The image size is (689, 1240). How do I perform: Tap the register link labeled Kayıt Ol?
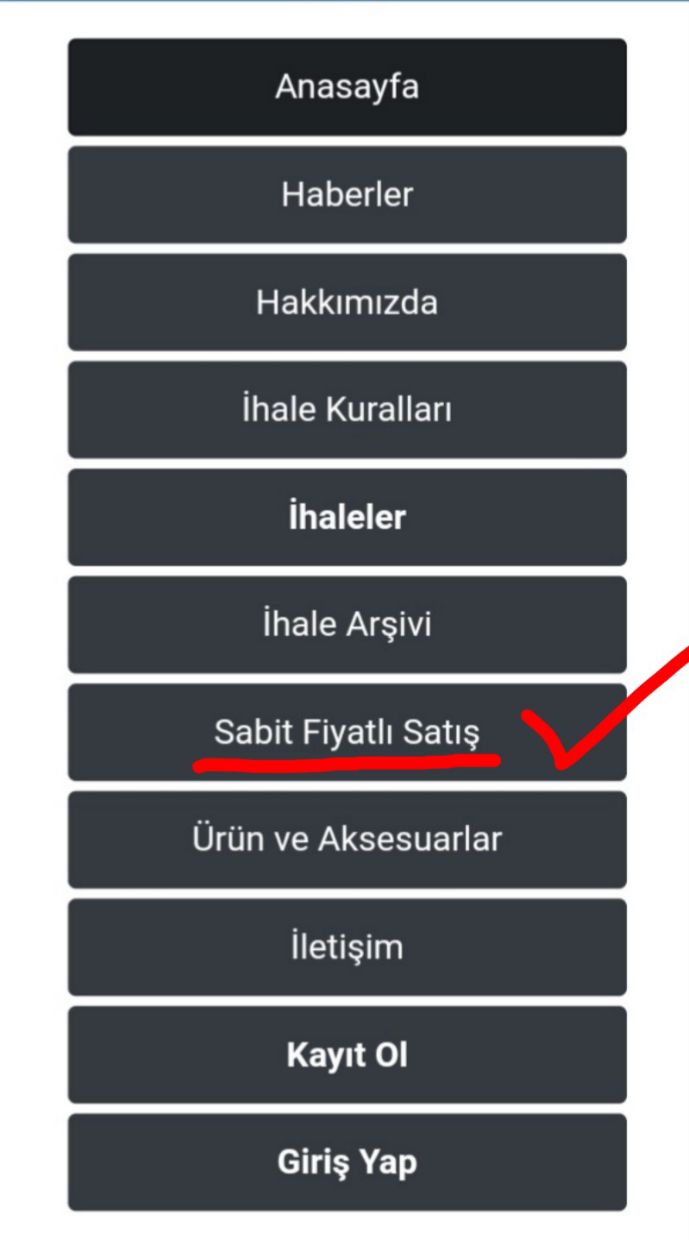347,1054
